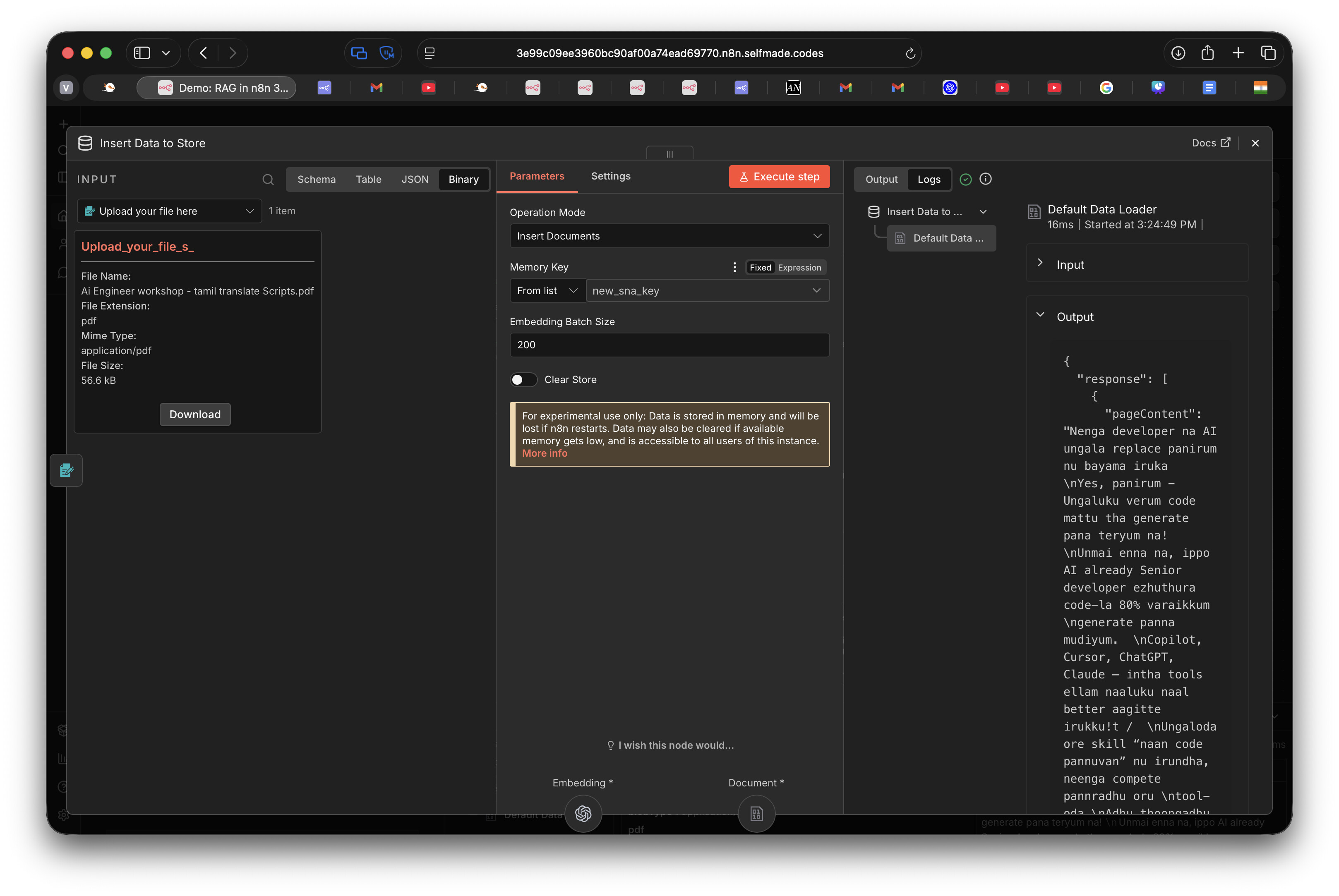Image resolution: width=1339 pixels, height=896 pixels.
Task: Open the Operation Mode dropdown
Action: coord(669,236)
